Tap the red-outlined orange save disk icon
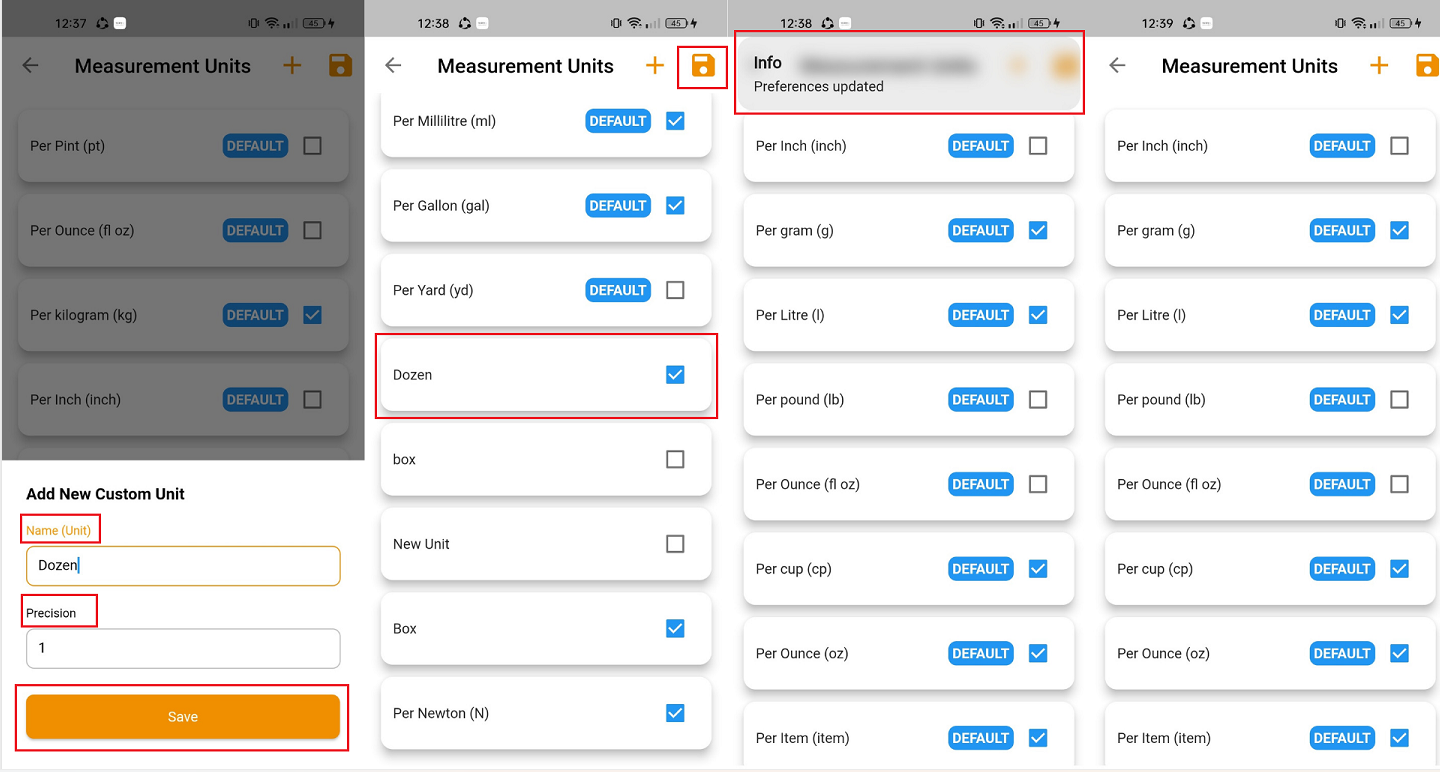 click(703, 66)
